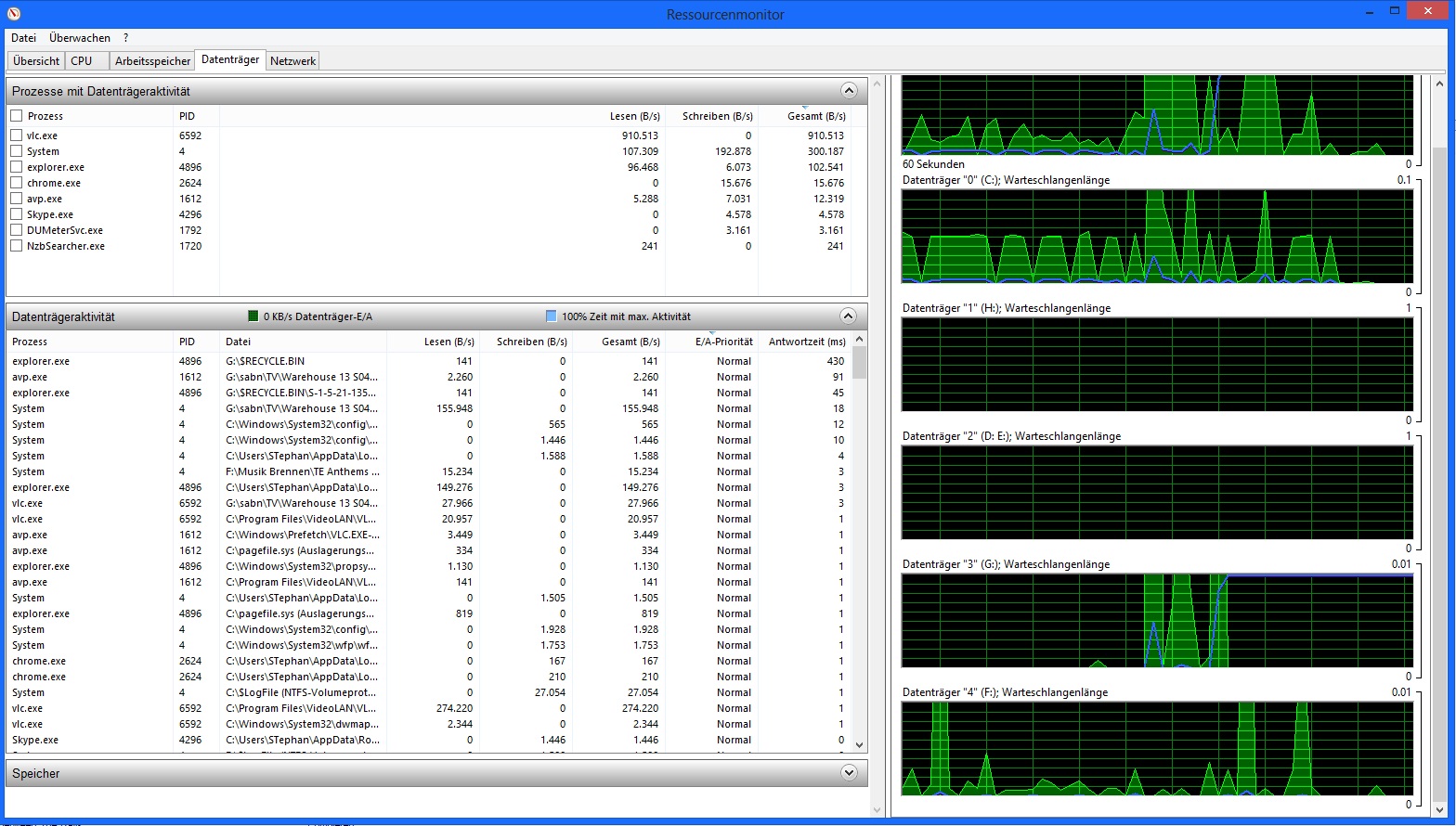Sort processes by Lesen (B/s) column

(x=618, y=116)
